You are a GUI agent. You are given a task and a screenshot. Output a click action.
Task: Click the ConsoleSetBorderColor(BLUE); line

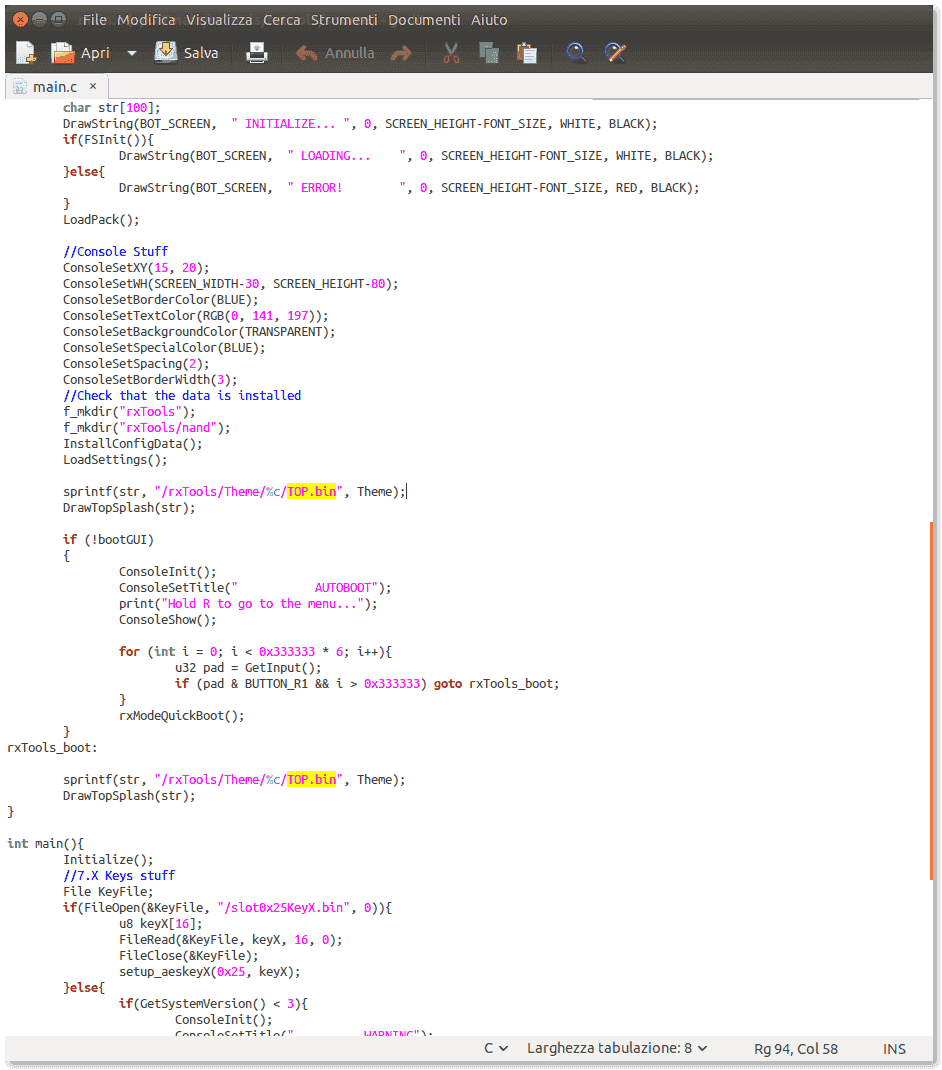pyautogui.click(x=160, y=300)
